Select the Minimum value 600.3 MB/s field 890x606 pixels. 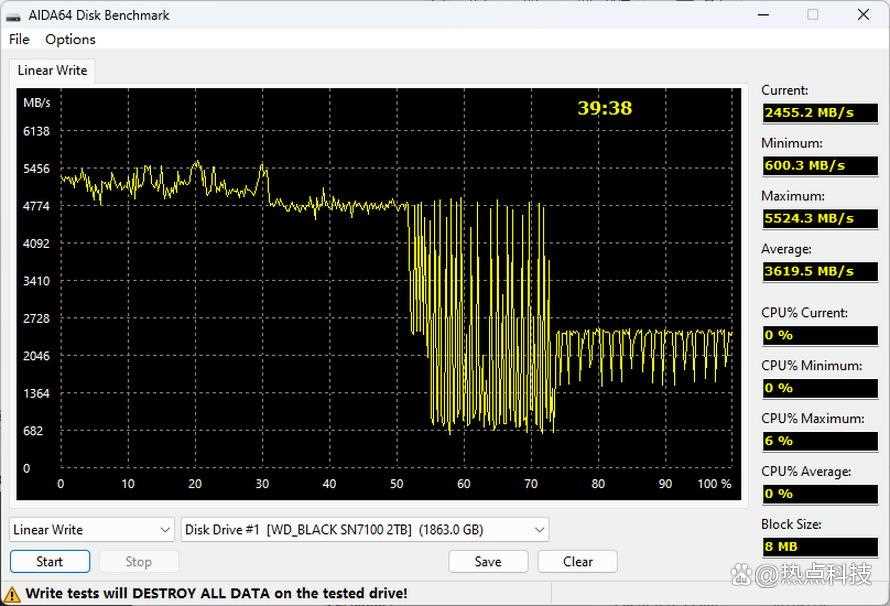[x=820, y=165]
